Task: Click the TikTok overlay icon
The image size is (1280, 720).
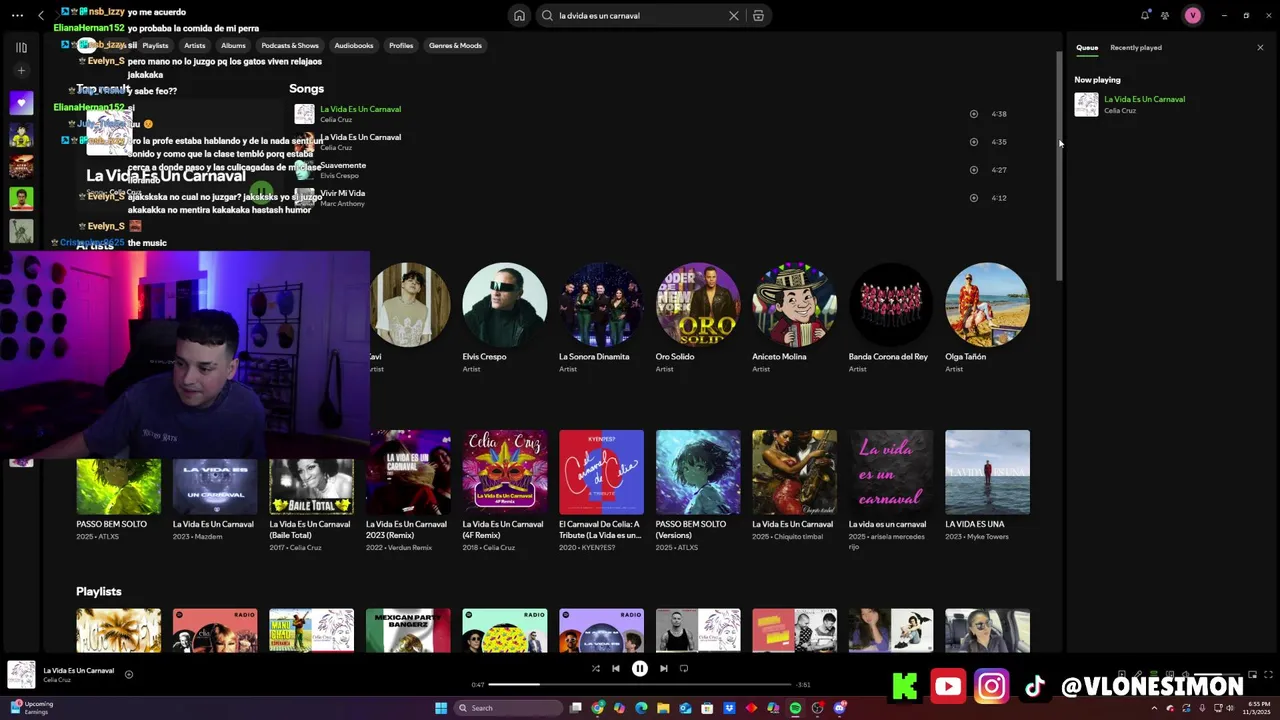Action: tap(1035, 686)
